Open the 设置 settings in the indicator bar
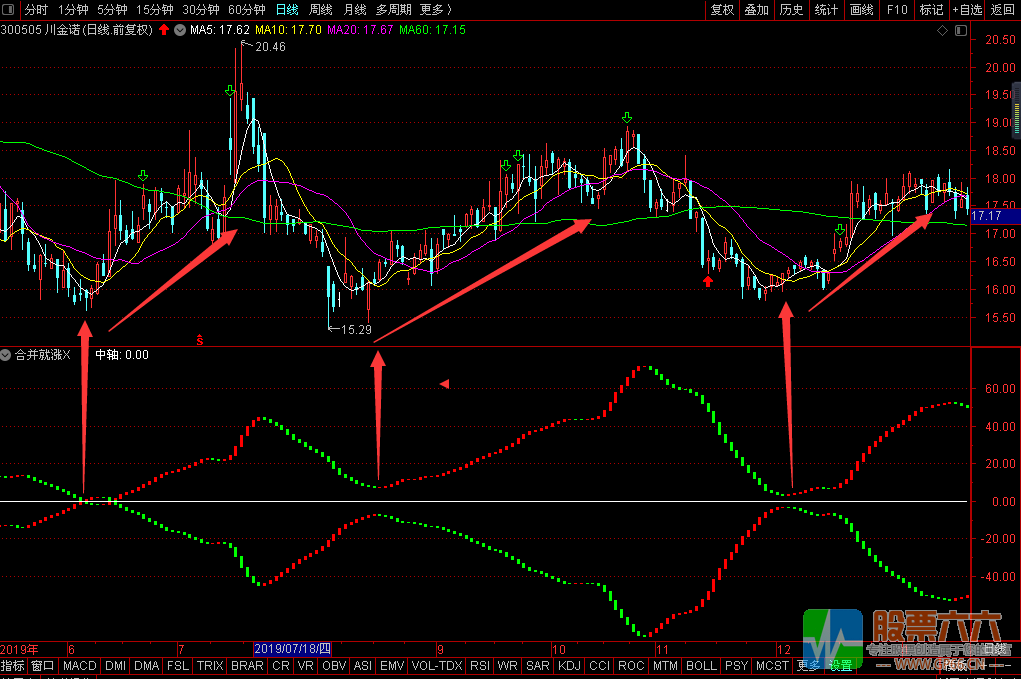Viewport: 1021px width, 679px height. (x=841, y=665)
